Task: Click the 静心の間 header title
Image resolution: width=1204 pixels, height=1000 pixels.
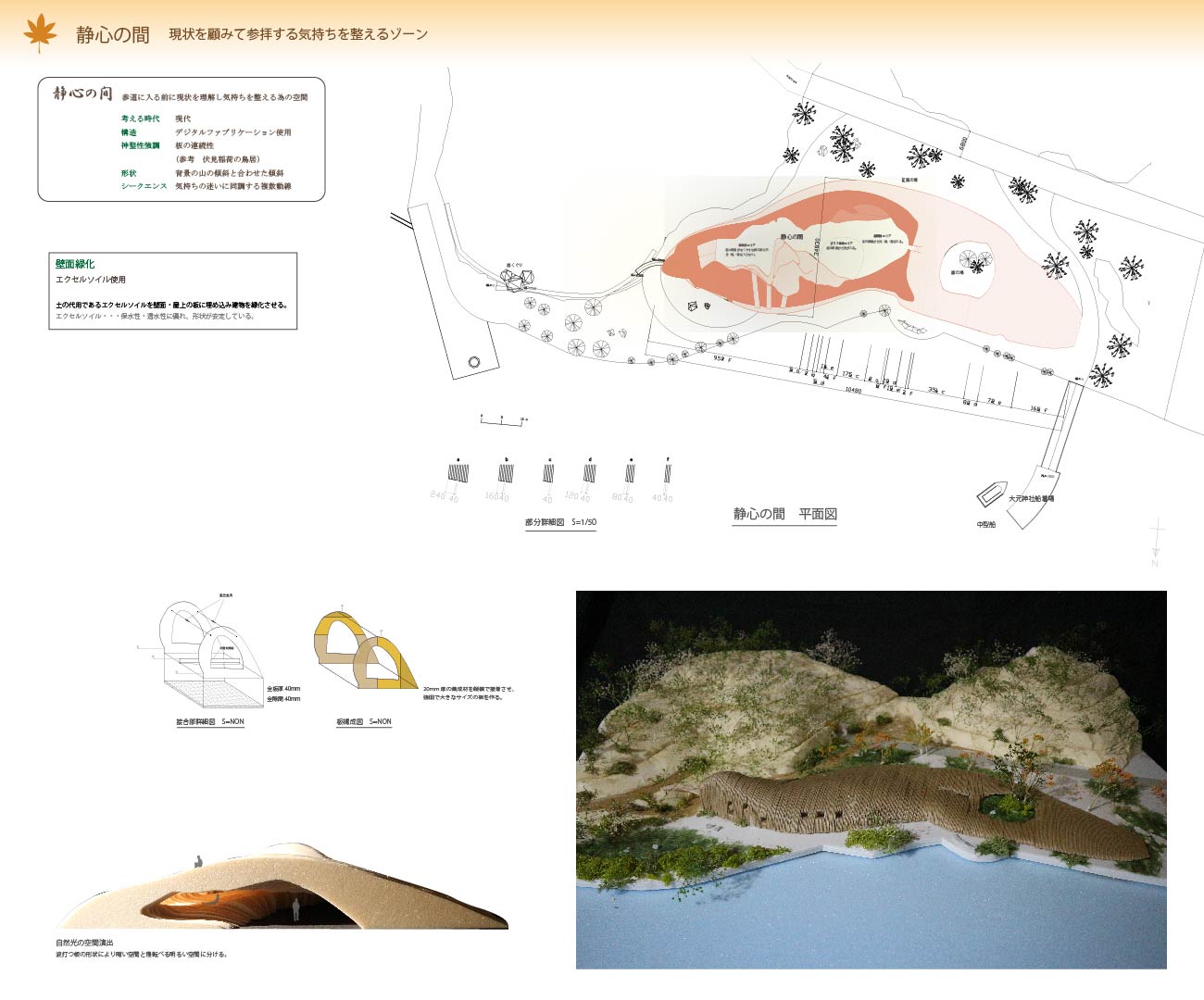Action: pyautogui.click(x=112, y=35)
